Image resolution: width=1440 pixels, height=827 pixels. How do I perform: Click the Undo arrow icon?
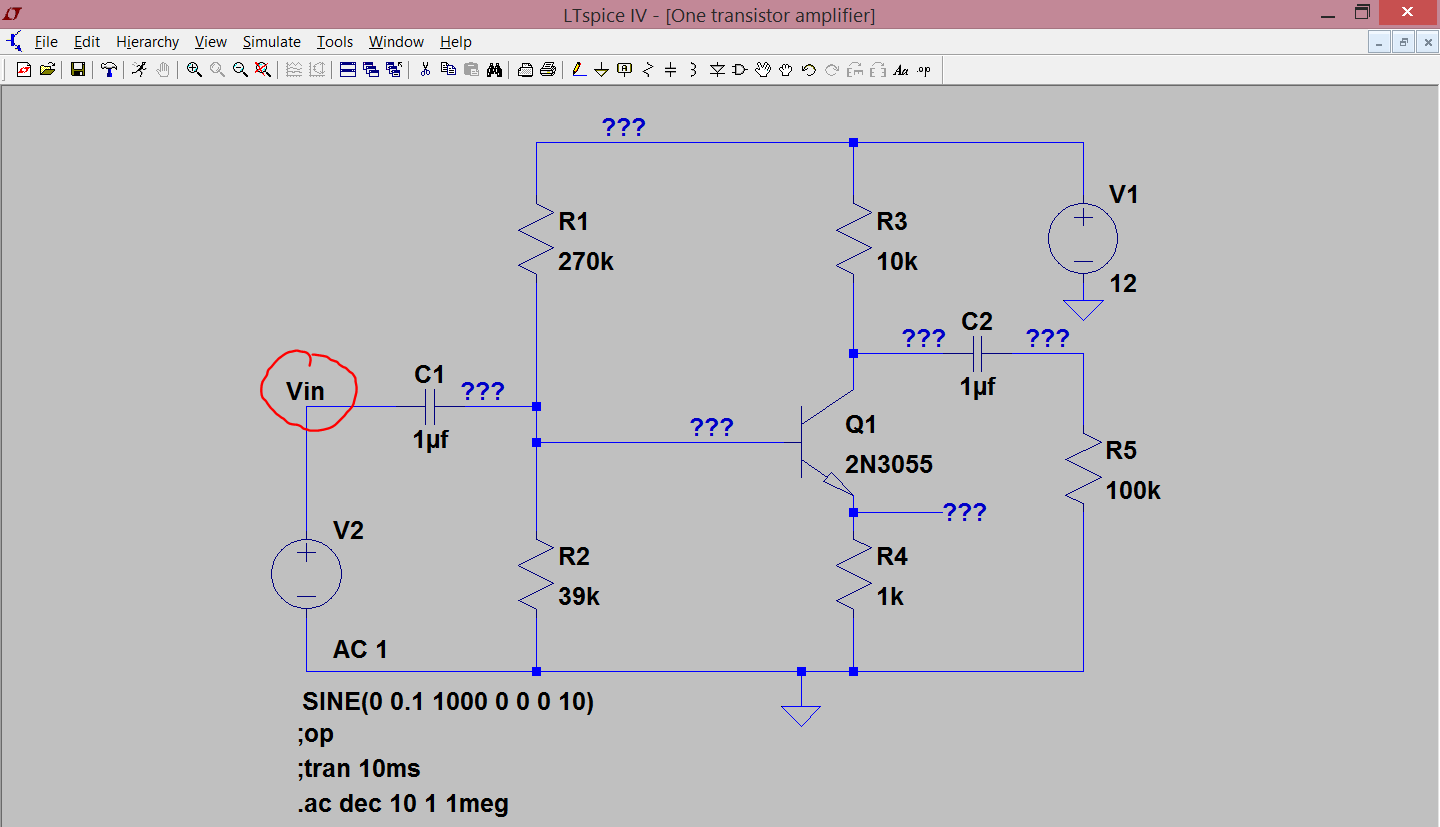(809, 70)
